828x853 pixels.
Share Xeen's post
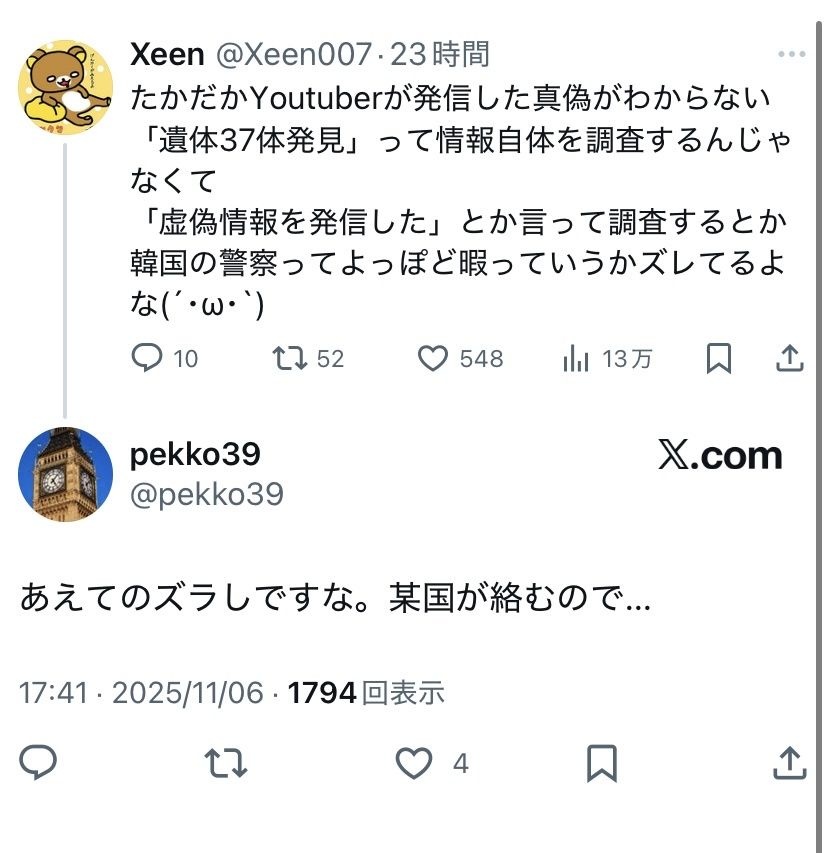(790, 358)
